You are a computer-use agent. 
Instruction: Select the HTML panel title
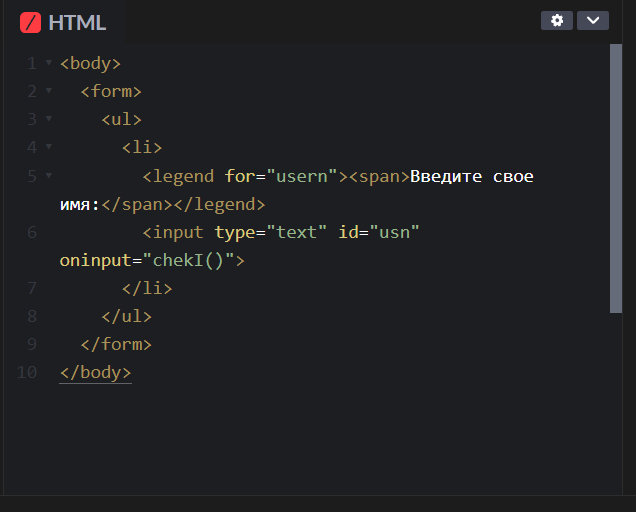click(x=77, y=22)
